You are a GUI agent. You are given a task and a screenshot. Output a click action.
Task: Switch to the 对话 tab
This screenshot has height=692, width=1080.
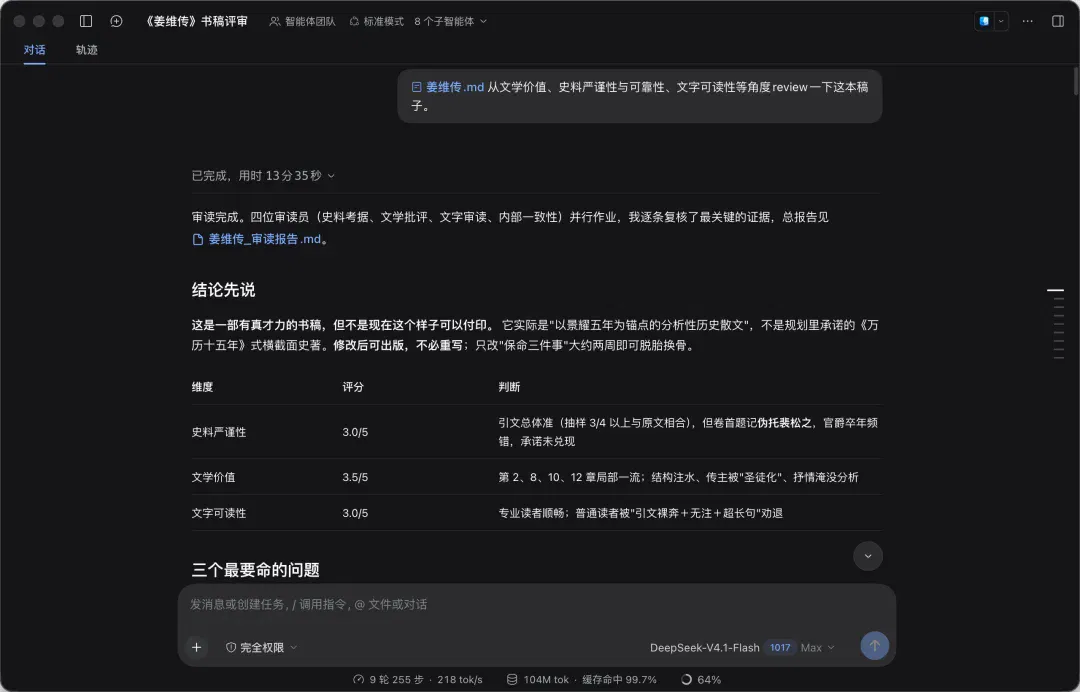coord(34,50)
